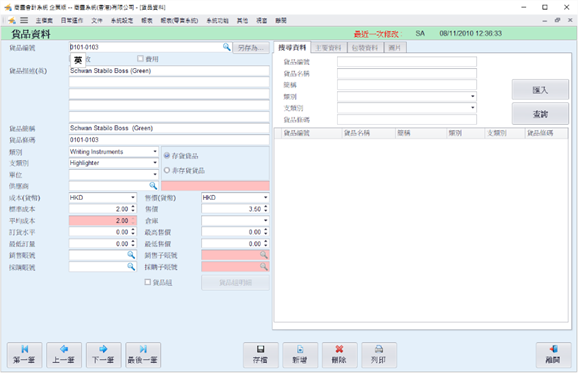Switch to the 搜尋資料 tab
Viewport: 578px width, 373px height.
point(292,48)
